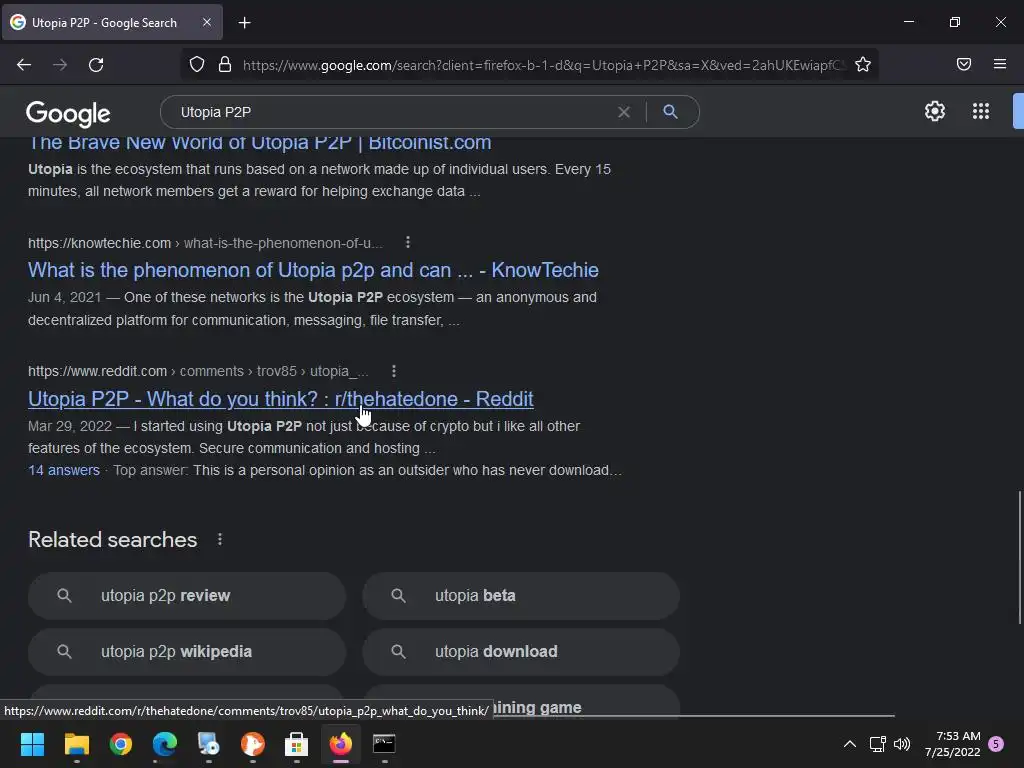Open the Firefox application menu

tap(1000, 64)
